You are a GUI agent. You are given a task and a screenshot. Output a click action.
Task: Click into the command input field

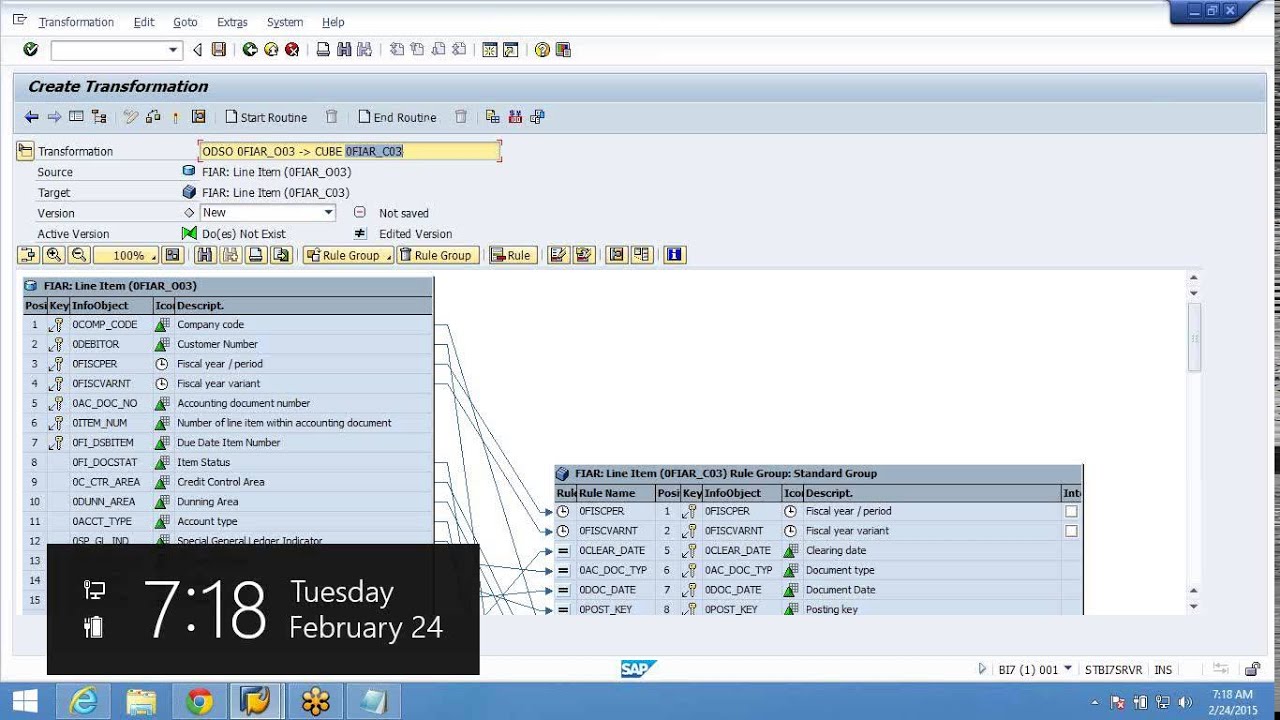tap(109, 50)
